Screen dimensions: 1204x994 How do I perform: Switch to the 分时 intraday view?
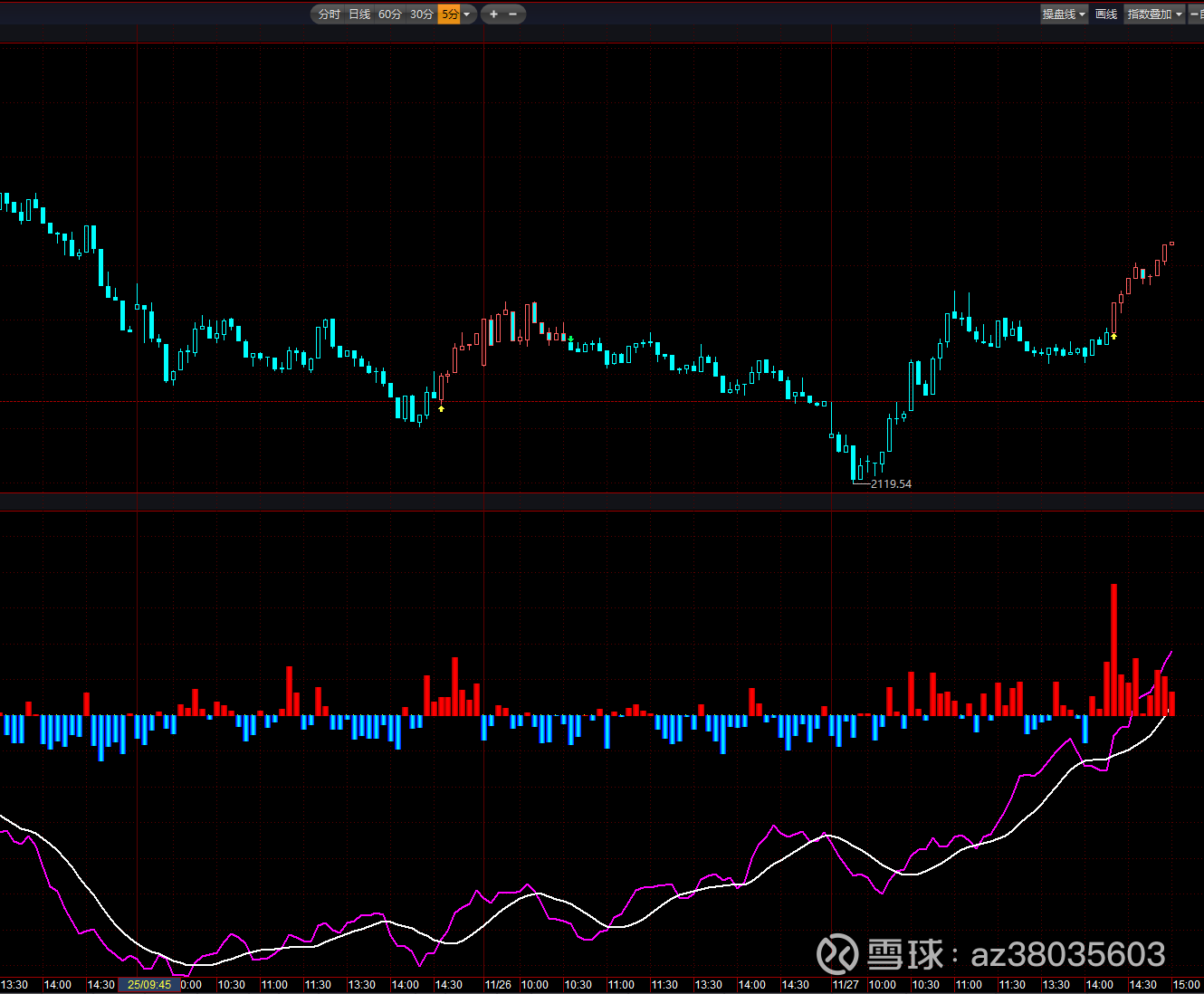point(330,14)
